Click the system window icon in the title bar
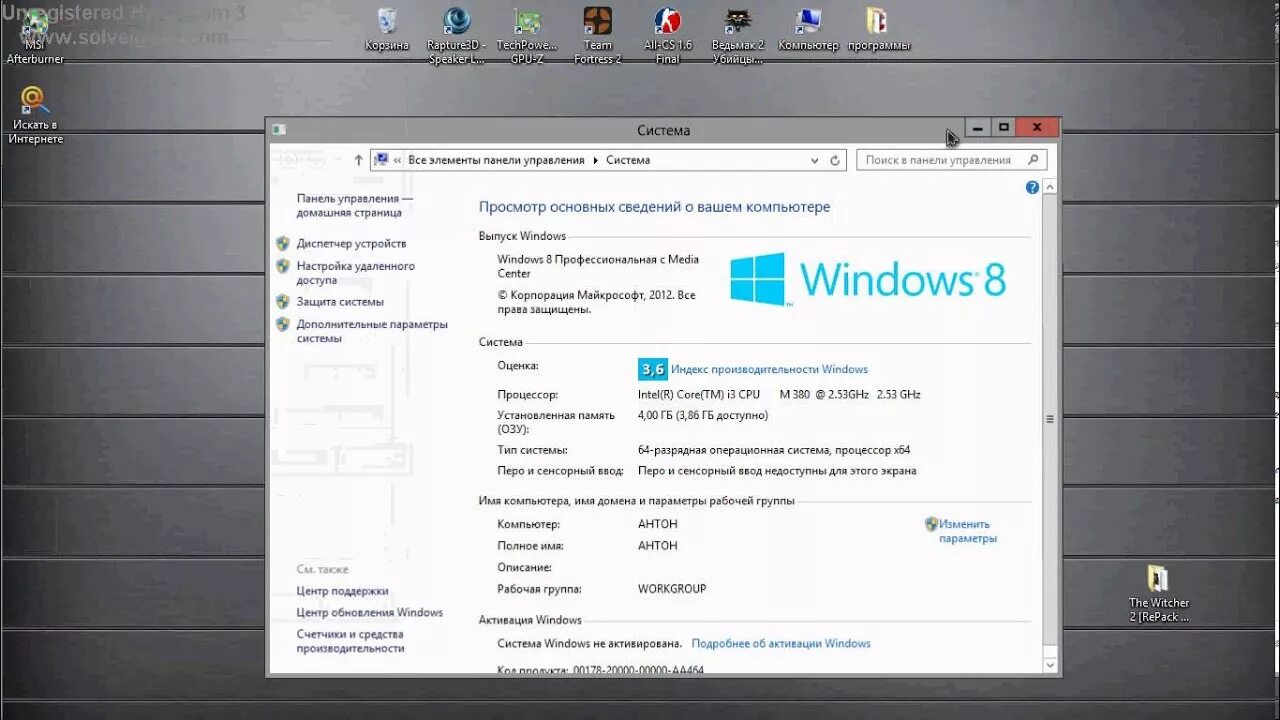Image resolution: width=1280 pixels, height=720 pixels. 280,129
